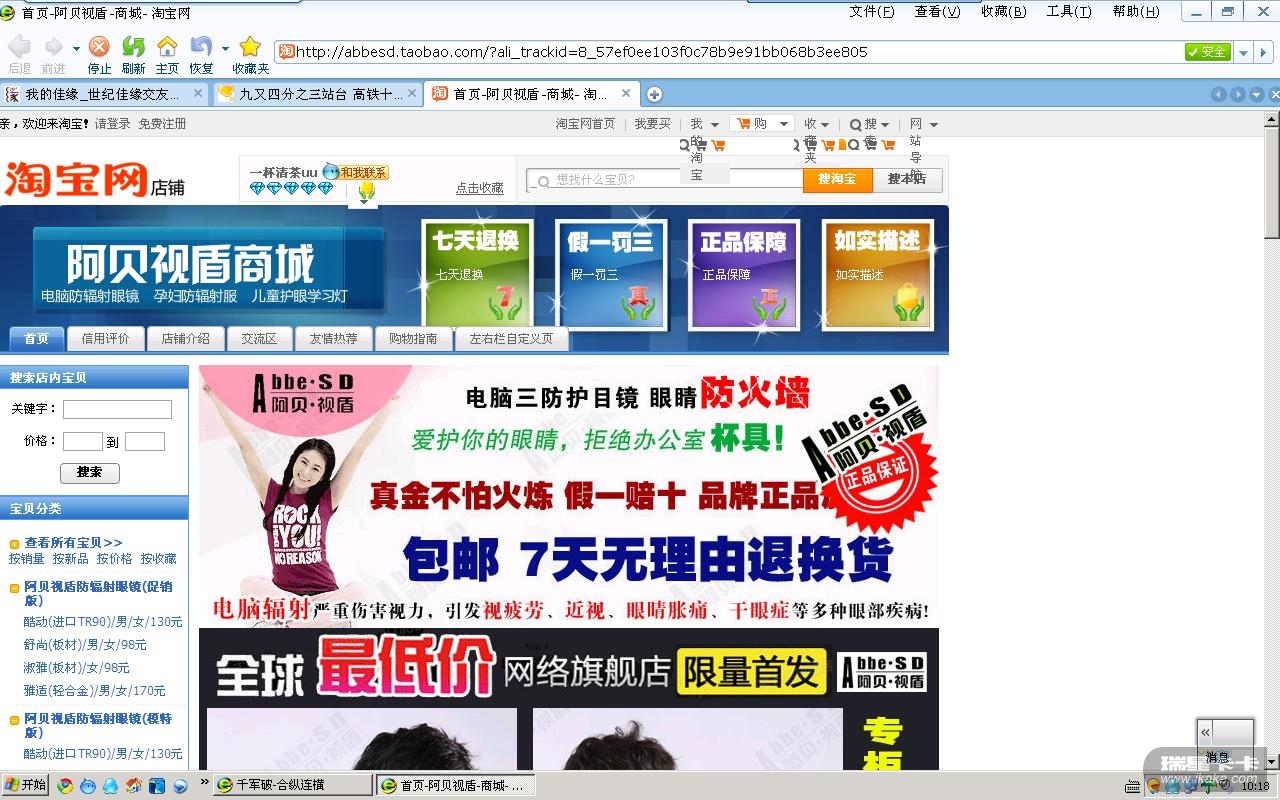Close the 九又四分之三站台 tab
The image size is (1280, 800).
(x=411, y=93)
